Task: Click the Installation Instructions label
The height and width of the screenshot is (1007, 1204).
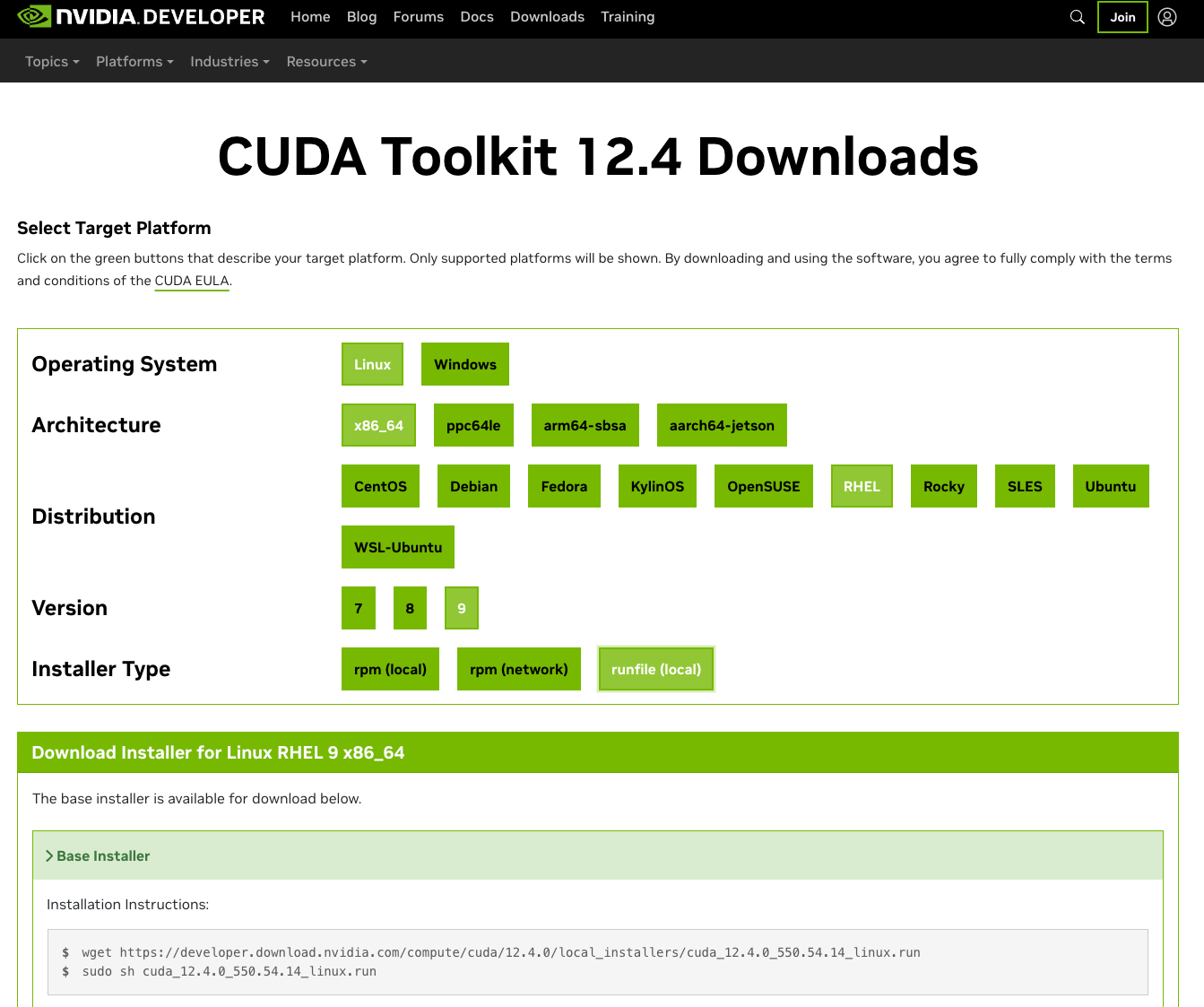Action: (127, 905)
